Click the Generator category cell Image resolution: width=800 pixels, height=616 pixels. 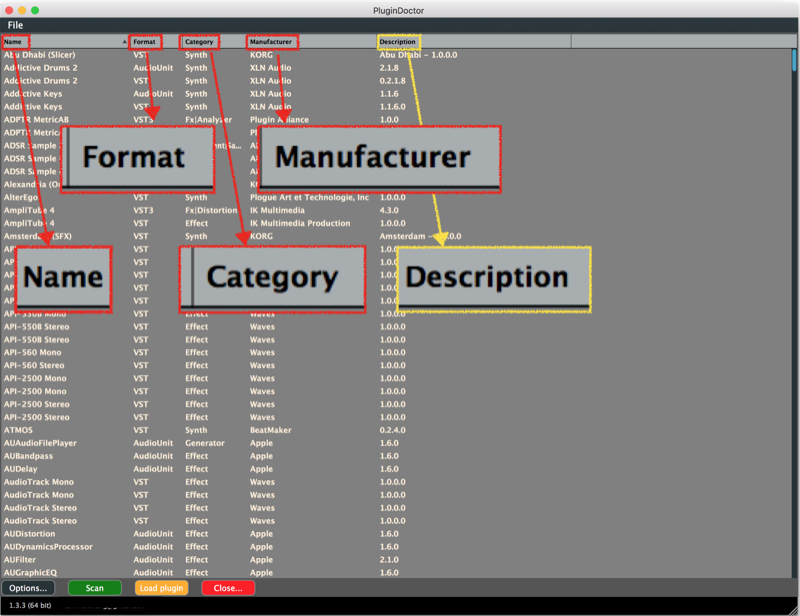(x=205, y=443)
